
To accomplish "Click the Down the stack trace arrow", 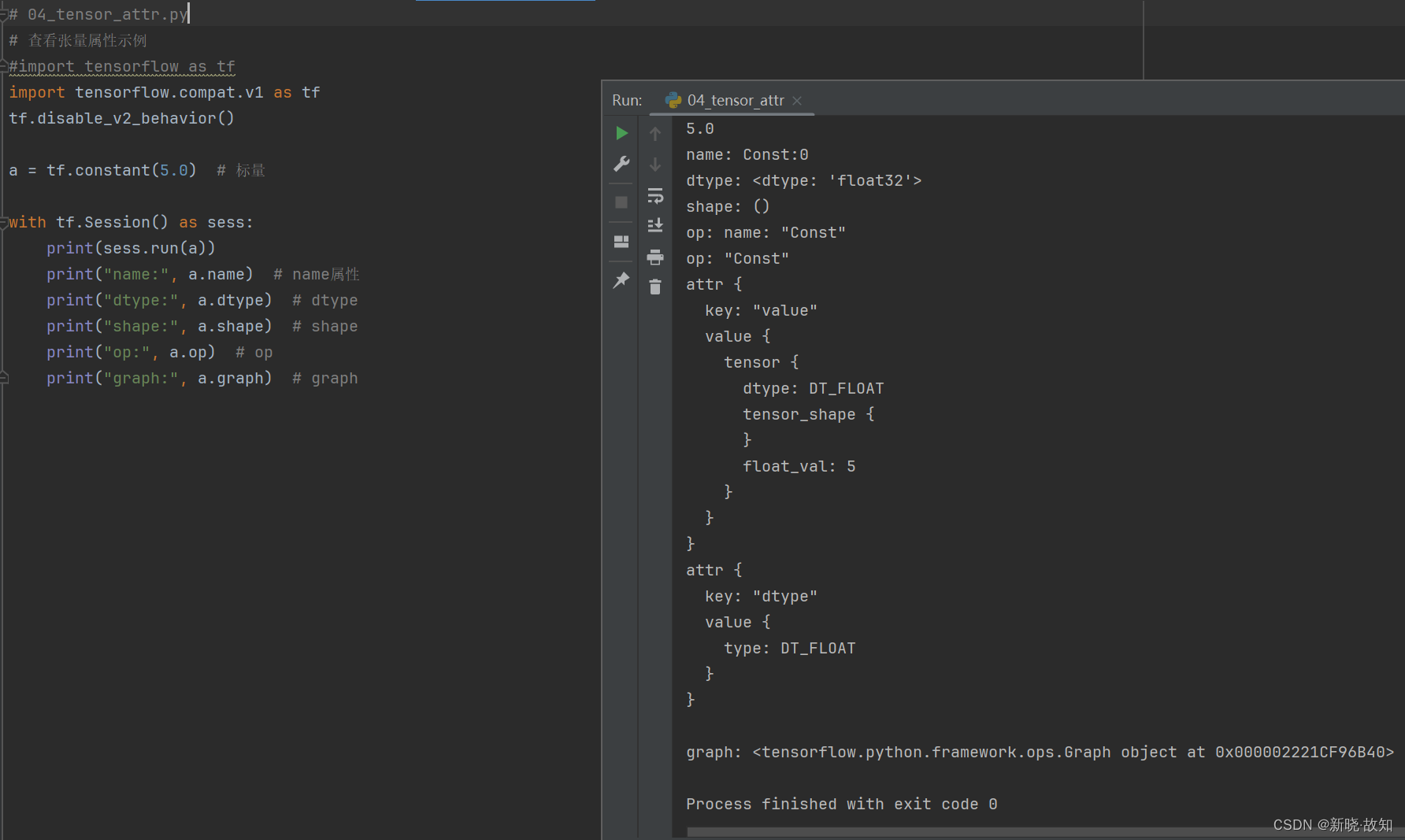I will click(x=654, y=165).
